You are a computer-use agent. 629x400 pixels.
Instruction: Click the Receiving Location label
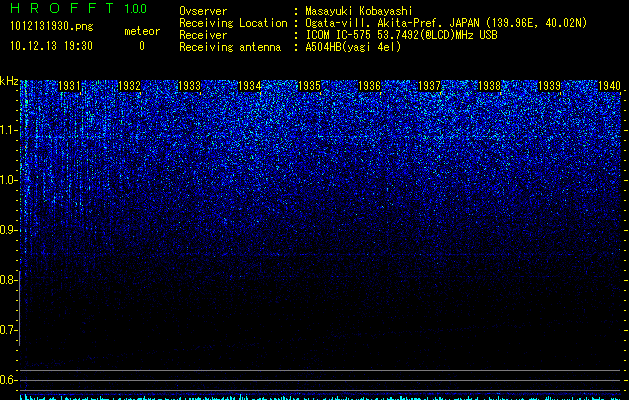tap(233, 23)
